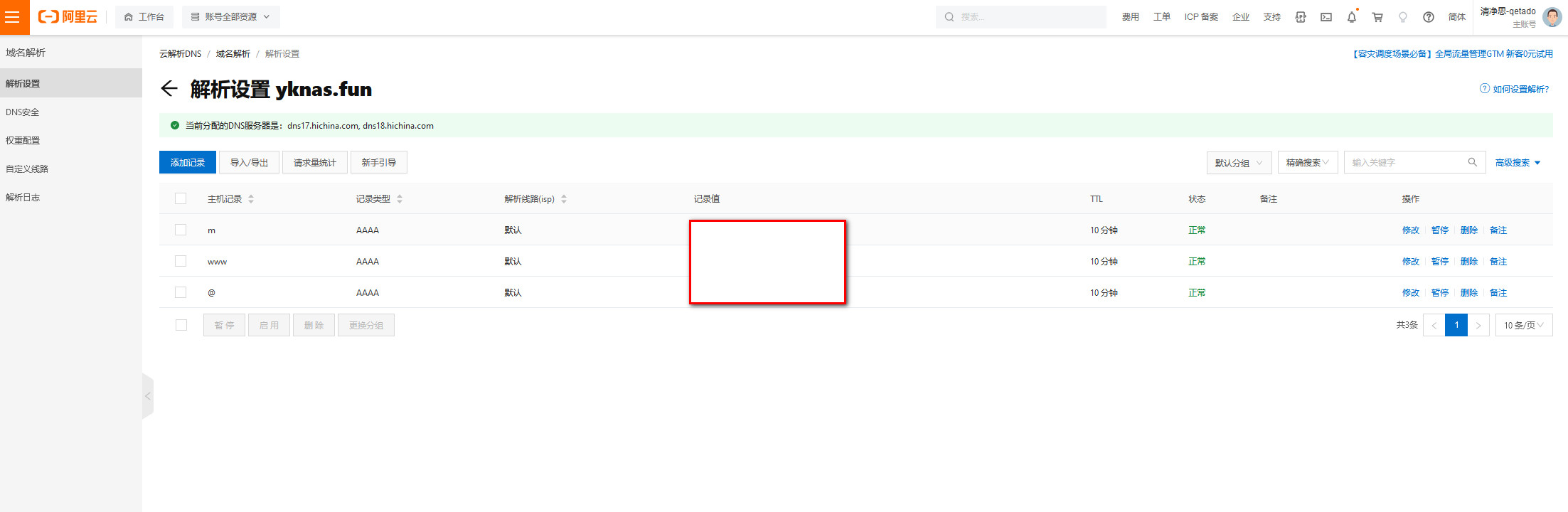Open the 精确搜索 search mode dropdown

1307,163
